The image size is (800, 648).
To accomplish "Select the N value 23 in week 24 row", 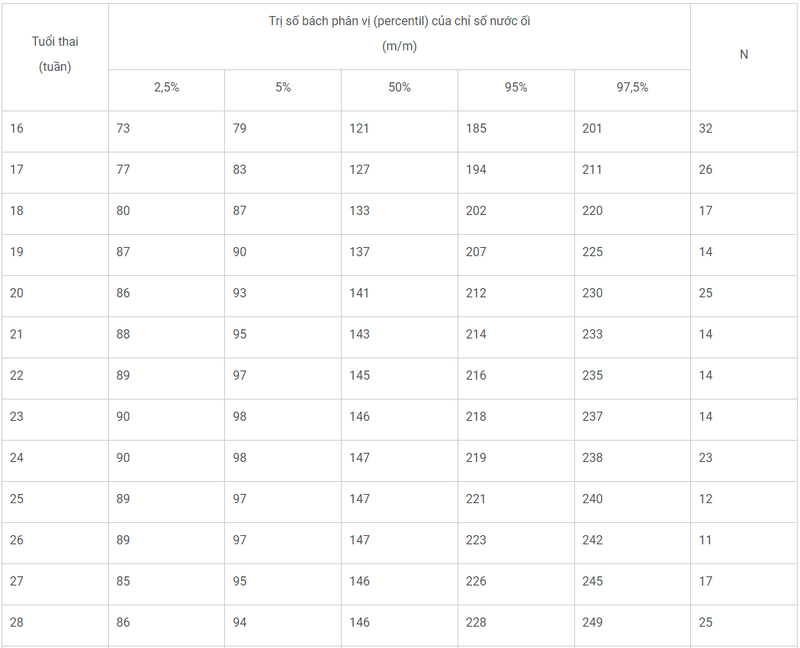I will (x=706, y=457).
